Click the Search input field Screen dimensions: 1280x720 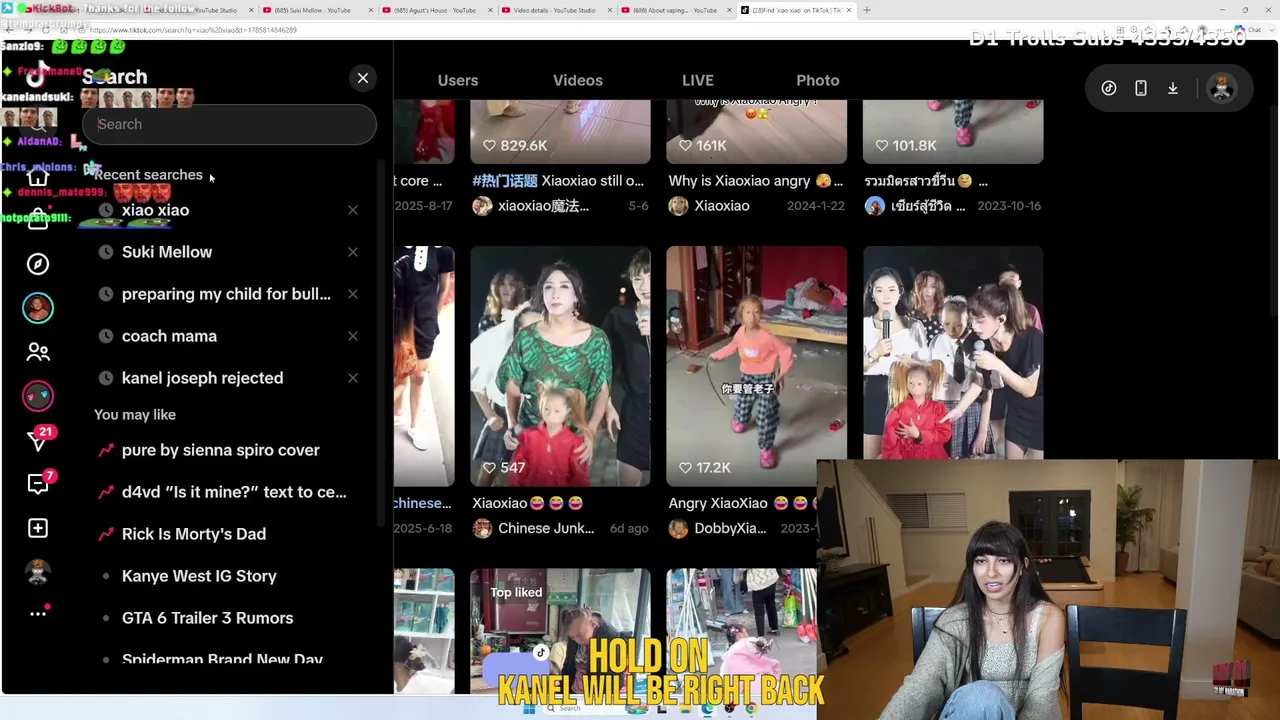point(229,124)
